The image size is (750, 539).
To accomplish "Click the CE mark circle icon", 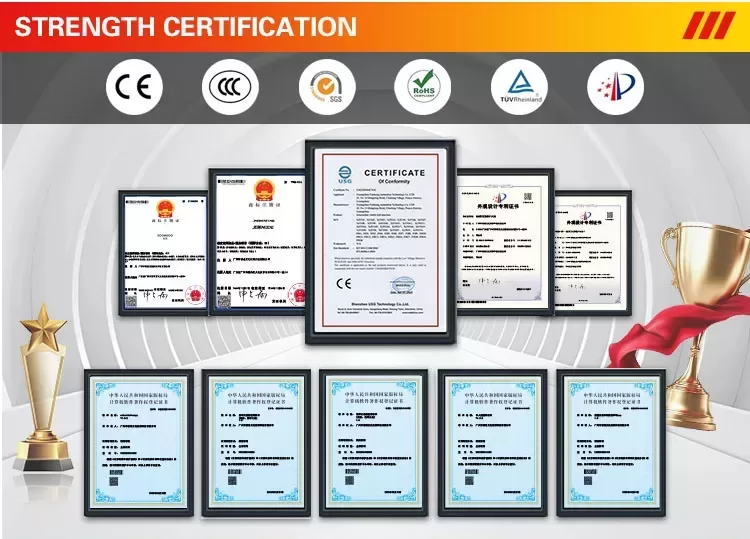I will tap(134, 87).
